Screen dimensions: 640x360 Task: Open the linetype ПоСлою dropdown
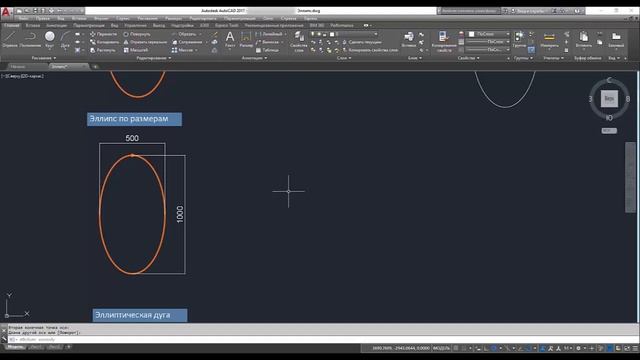[488, 49]
